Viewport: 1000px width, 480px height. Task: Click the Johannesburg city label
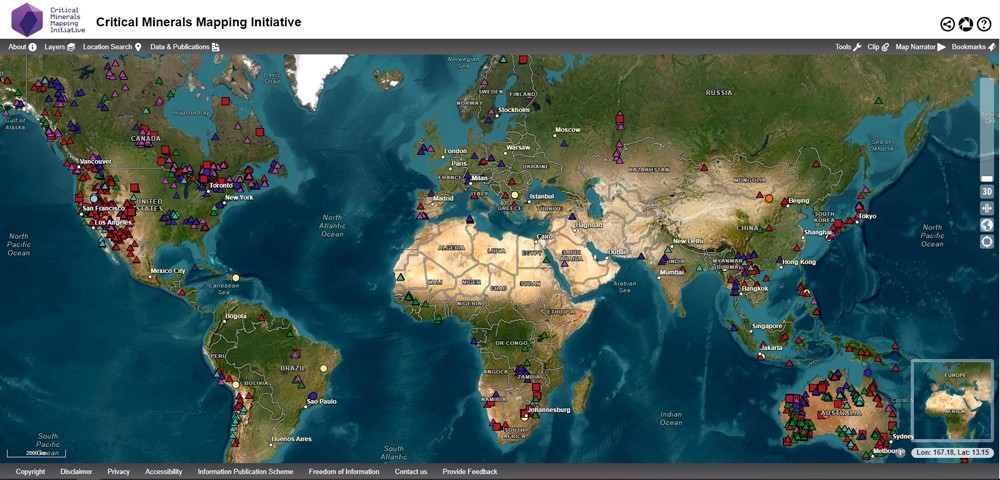(547, 410)
